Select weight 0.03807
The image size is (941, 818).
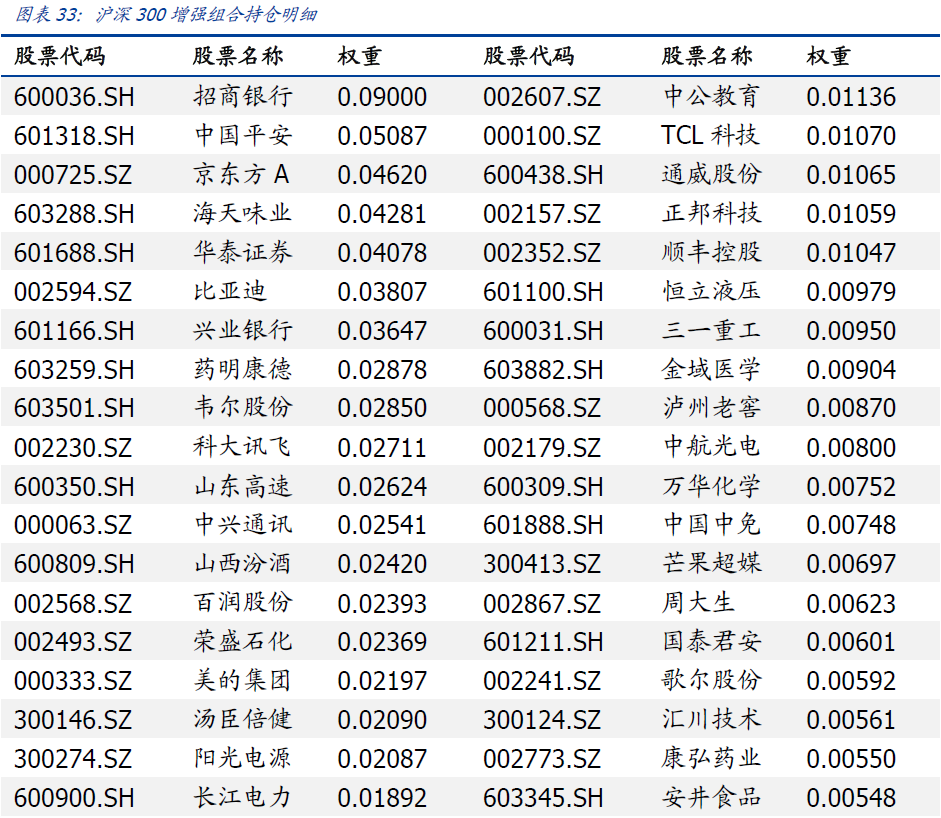(382, 292)
